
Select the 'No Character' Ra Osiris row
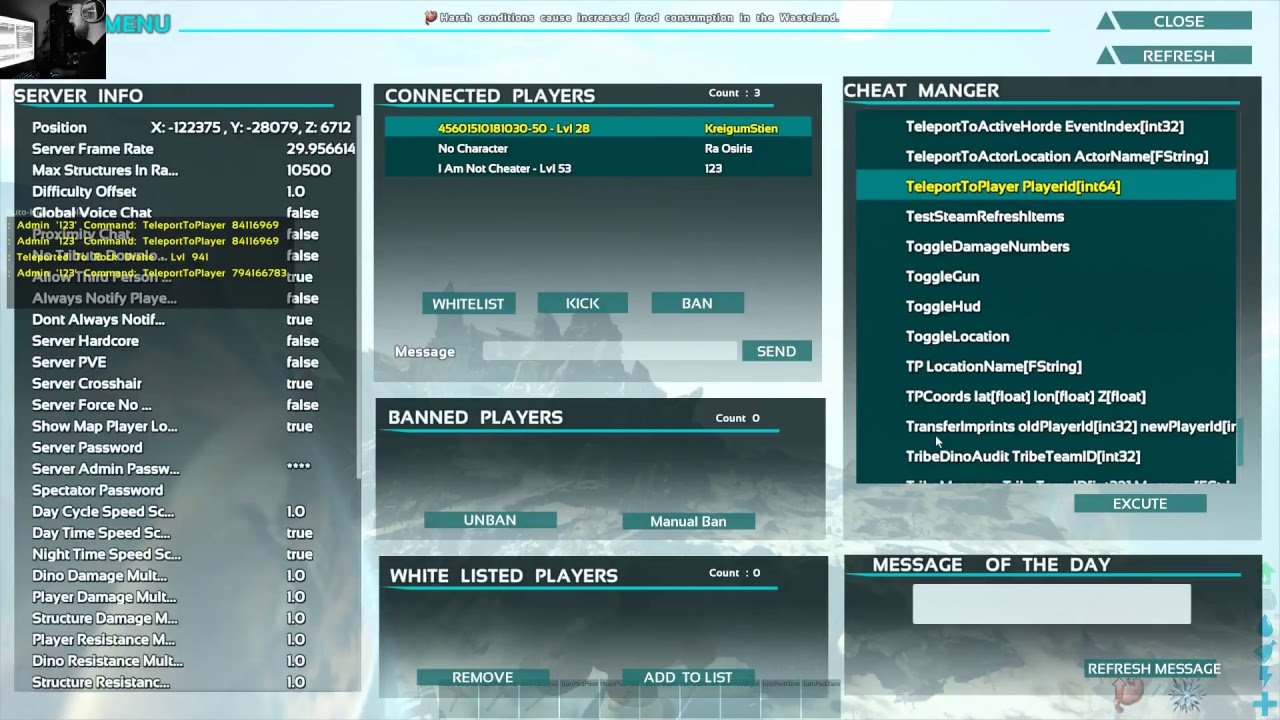(x=598, y=148)
